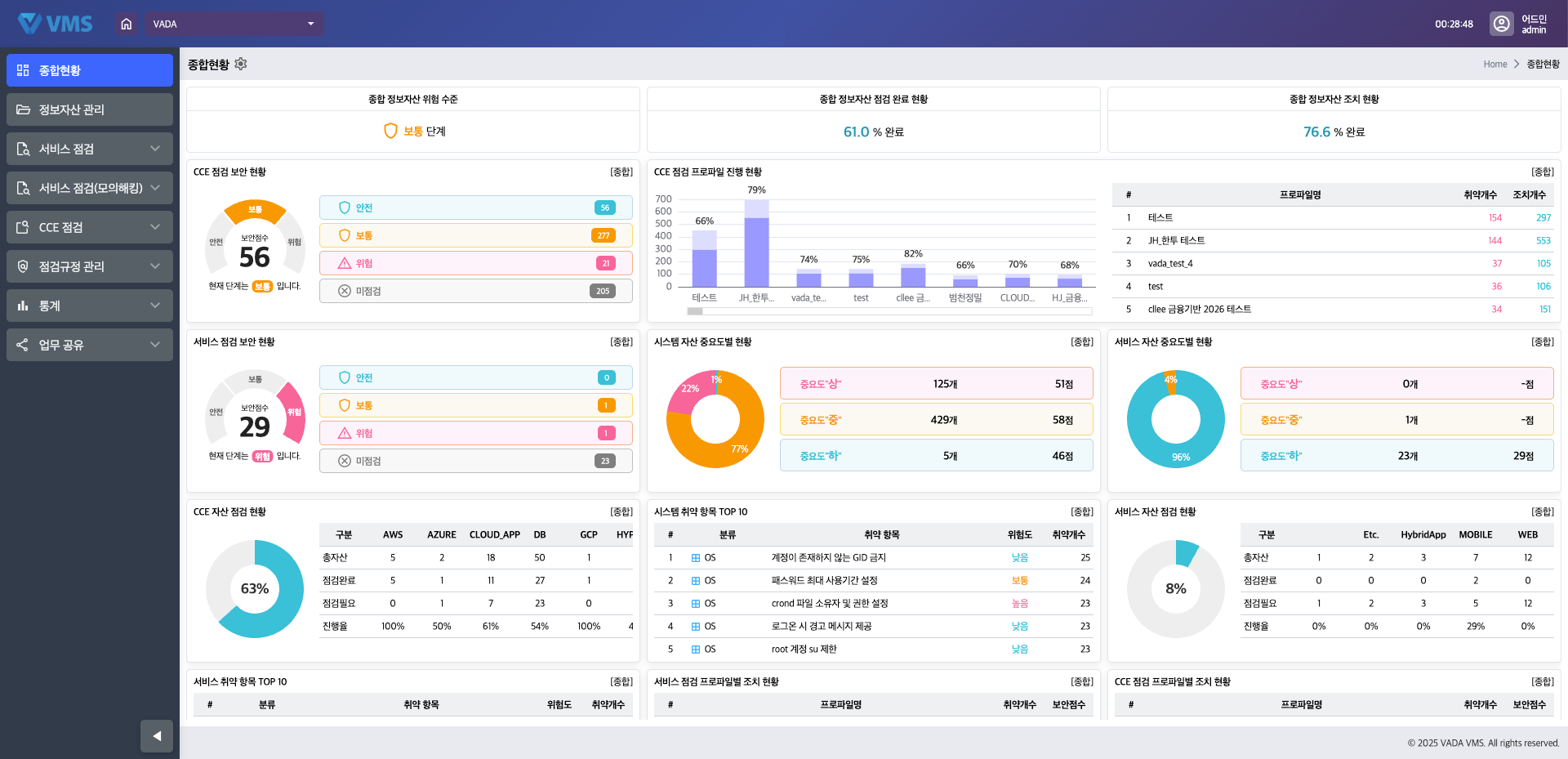Click the 위험도 header in 시스템 취약 항목 TOP 10

coord(1019,535)
